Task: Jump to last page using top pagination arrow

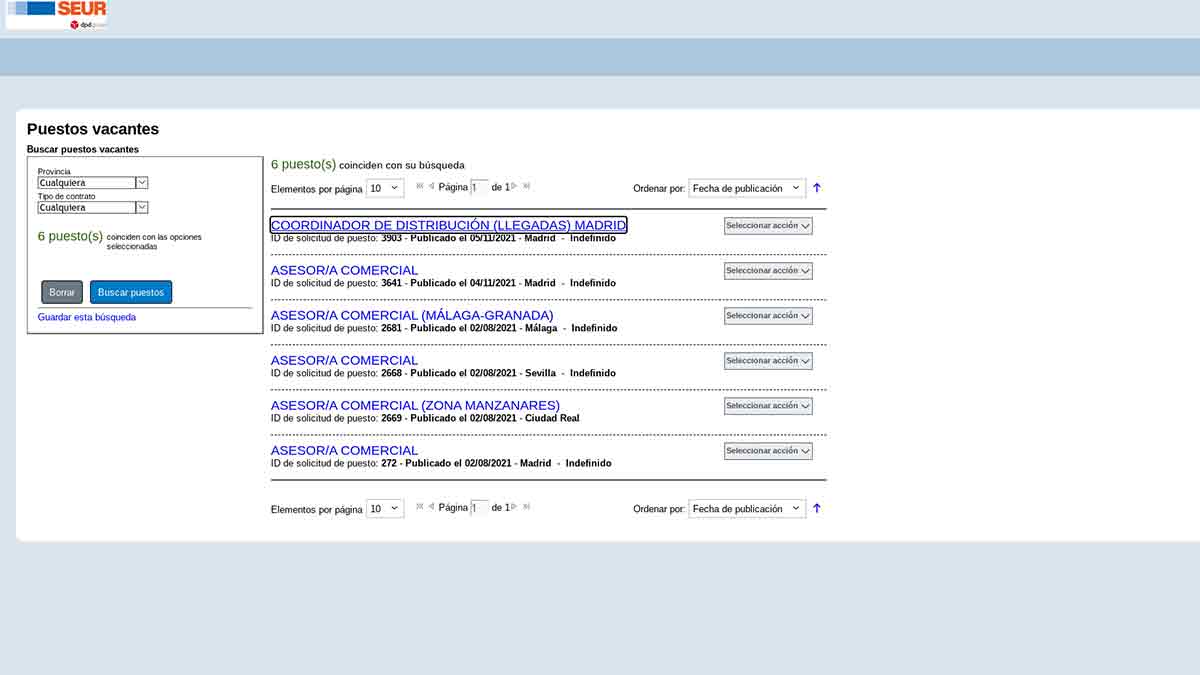Action: (527, 186)
